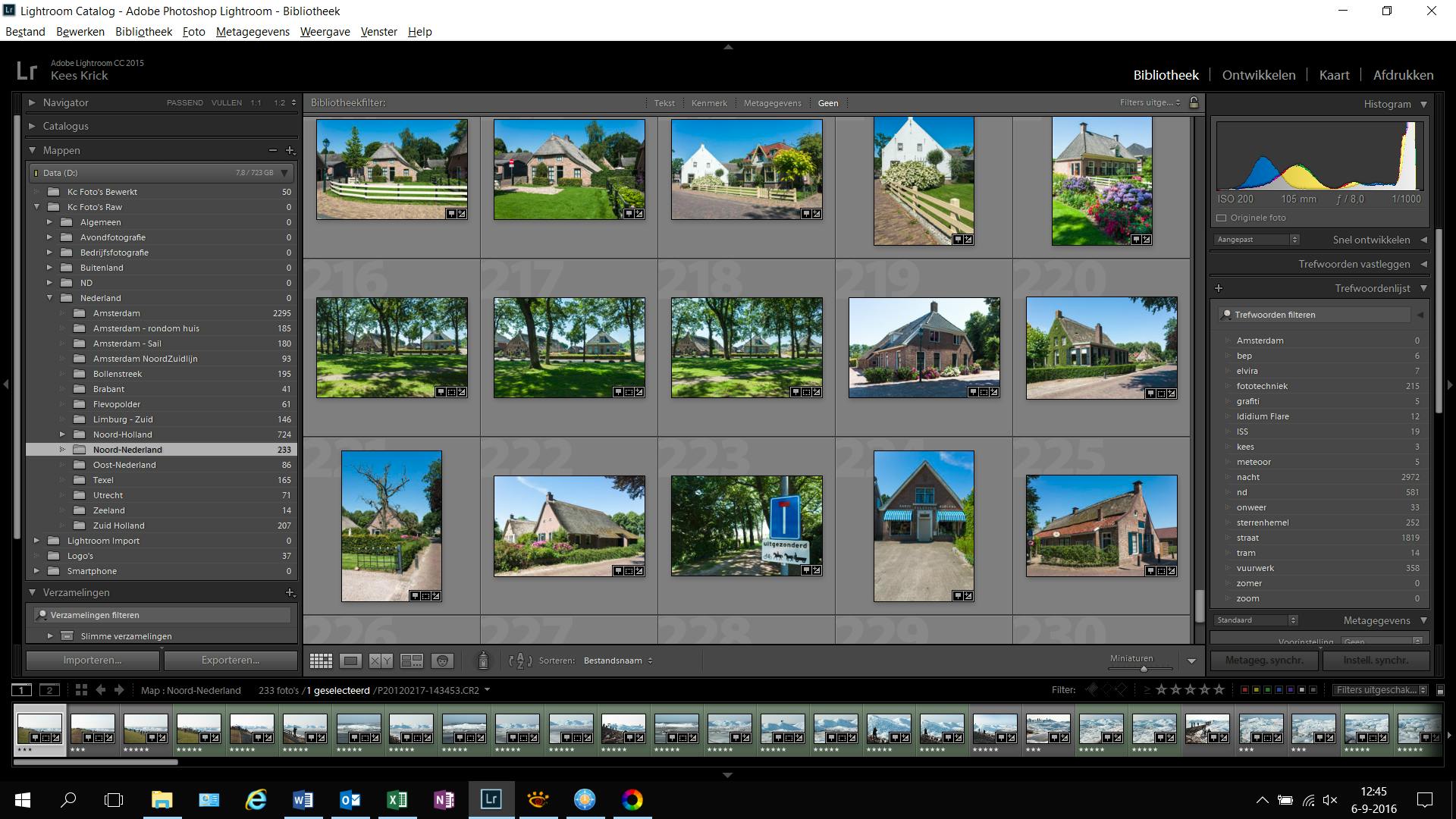Toggle the five-star rating filter
Screen dimensions: 1456x819
(x=1219, y=690)
